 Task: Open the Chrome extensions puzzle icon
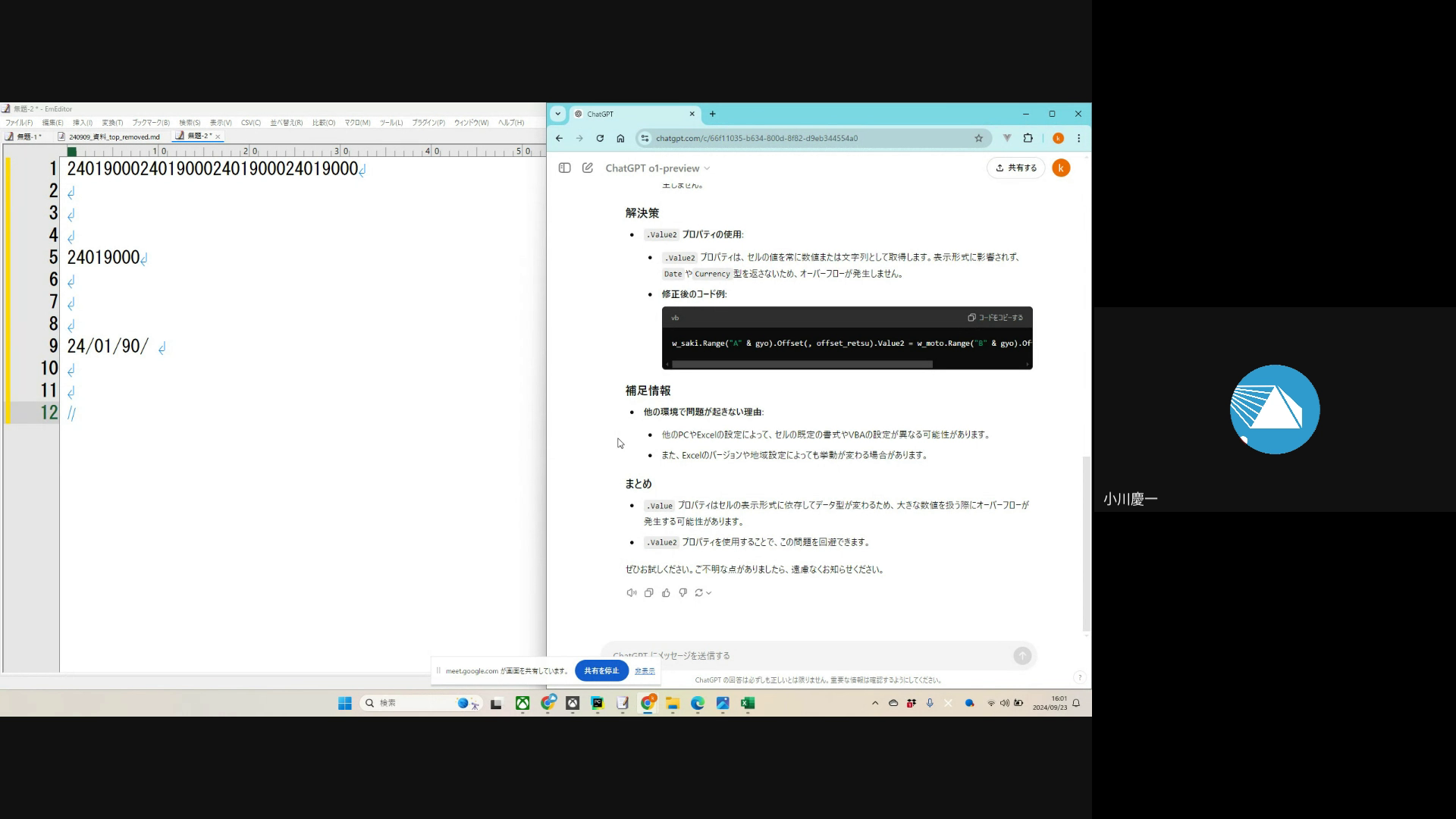(x=1028, y=138)
